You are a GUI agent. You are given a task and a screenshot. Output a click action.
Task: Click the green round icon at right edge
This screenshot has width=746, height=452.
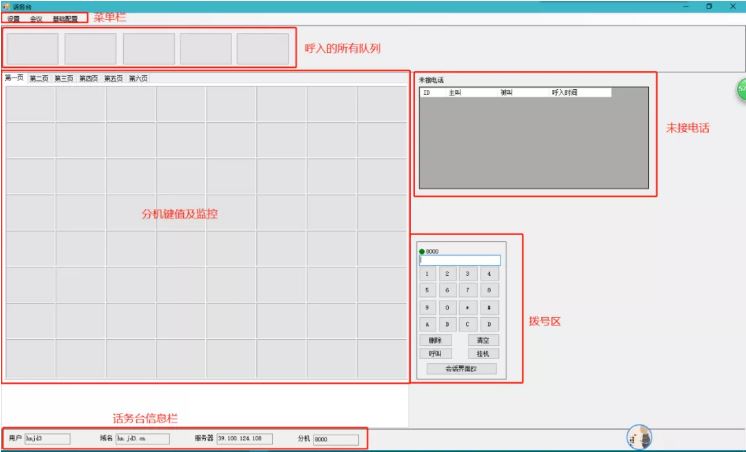click(x=741, y=88)
